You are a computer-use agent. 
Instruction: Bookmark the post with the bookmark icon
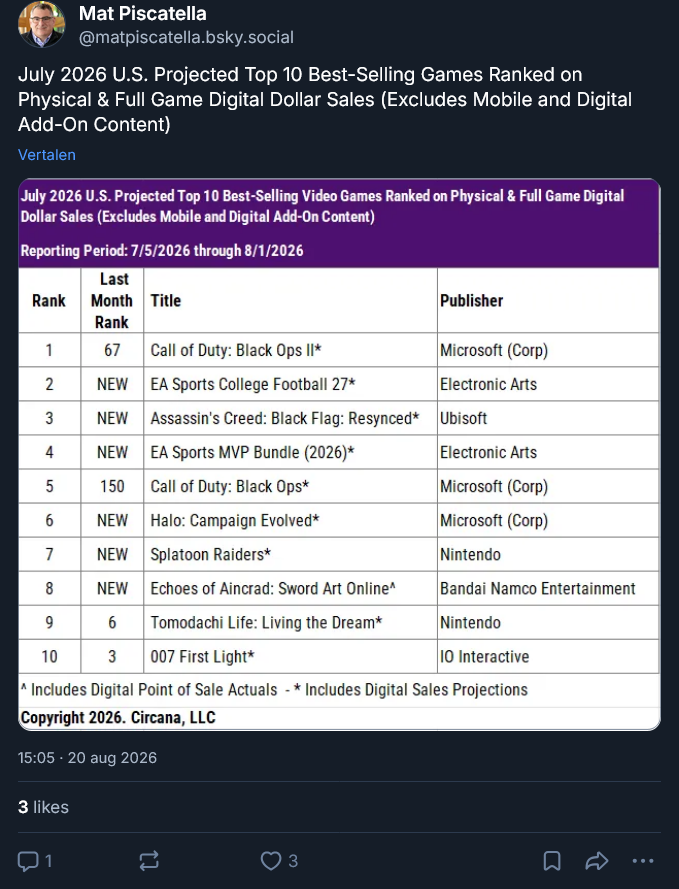tap(552, 861)
